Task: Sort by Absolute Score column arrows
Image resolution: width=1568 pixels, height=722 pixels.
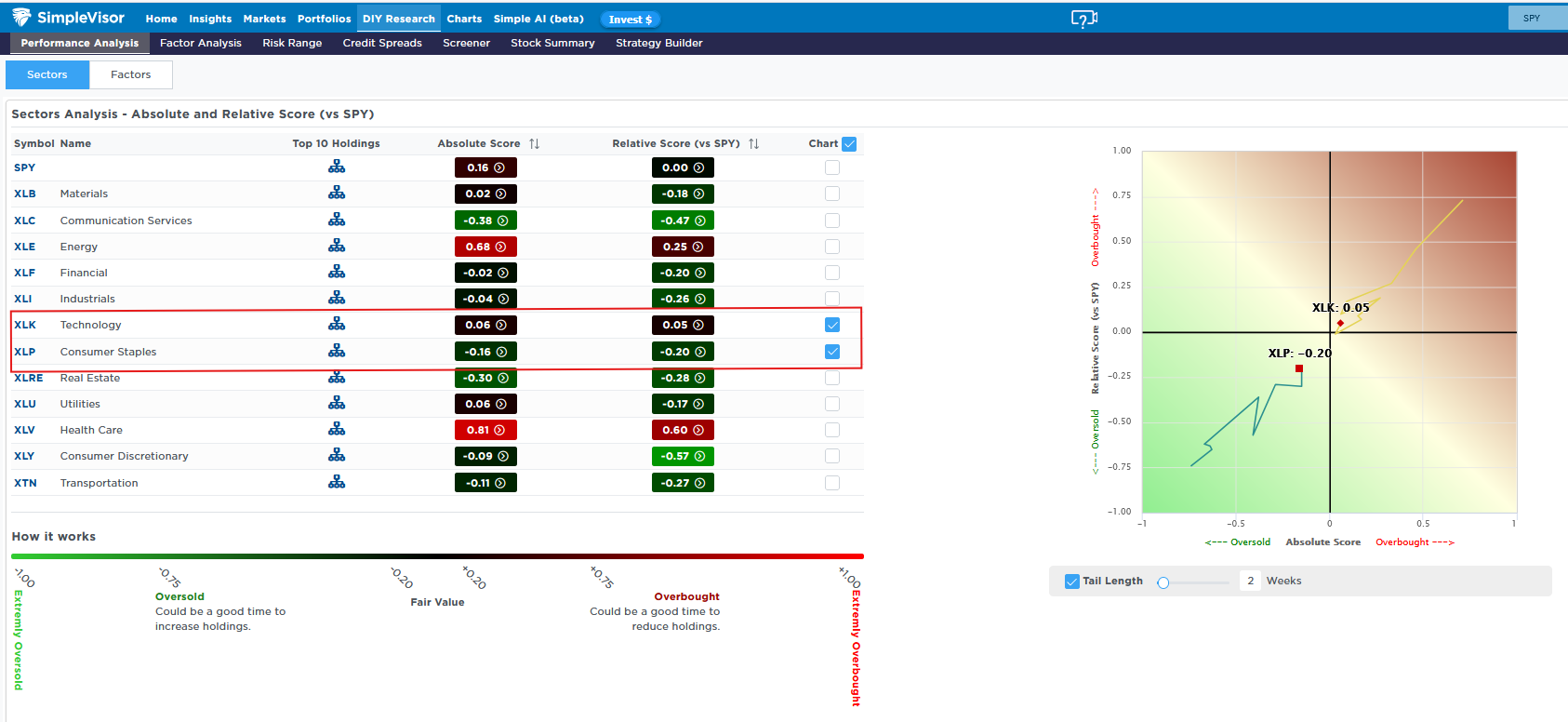Action: [x=534, y=143]
